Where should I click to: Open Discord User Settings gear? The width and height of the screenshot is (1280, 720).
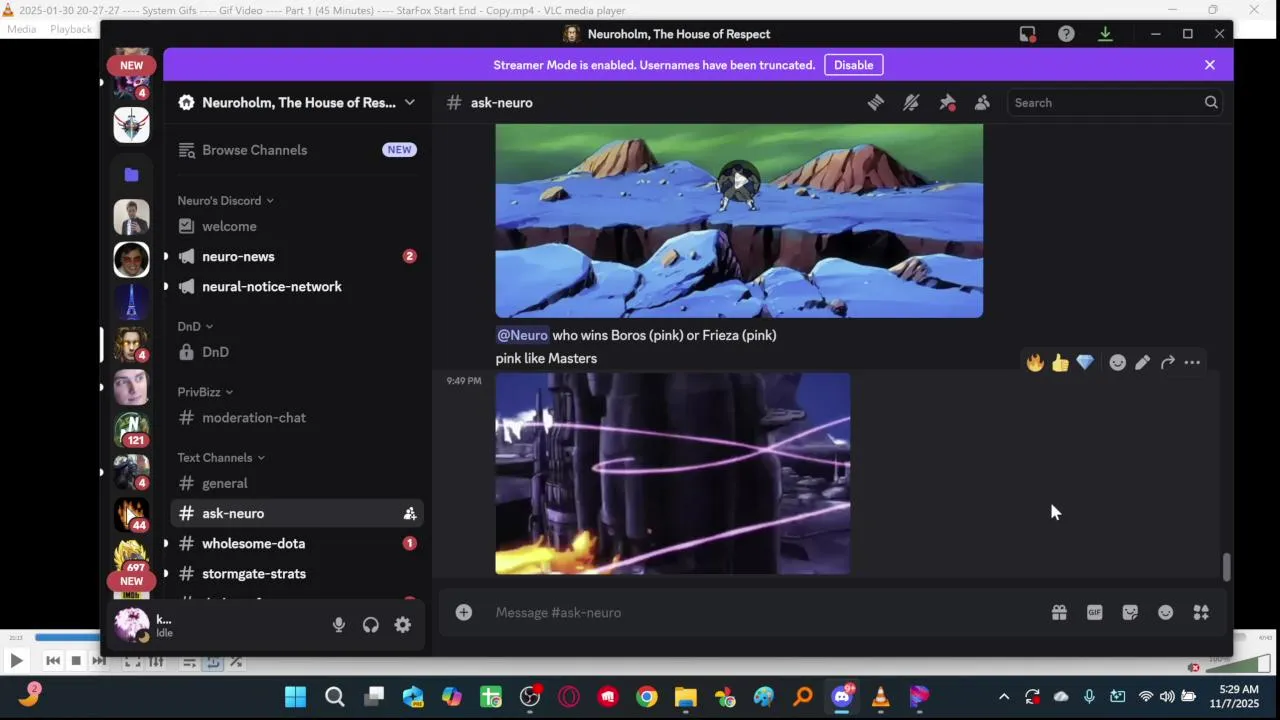click(403, 625)
